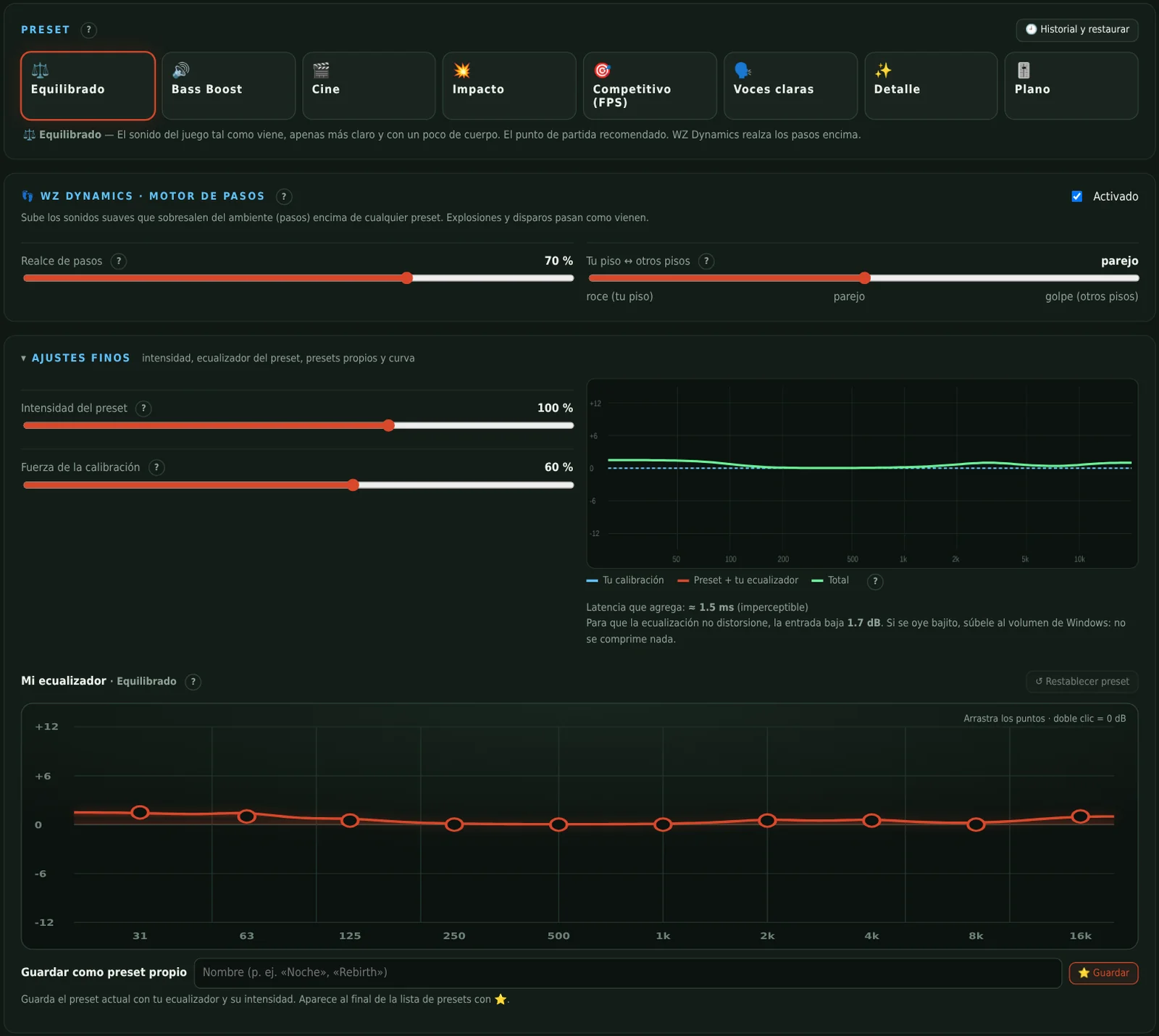This screenshot has width=1159, height=1036.
Task: Click the 100 % intensity value
Action: pyautogui.click(x=555, y=409)
